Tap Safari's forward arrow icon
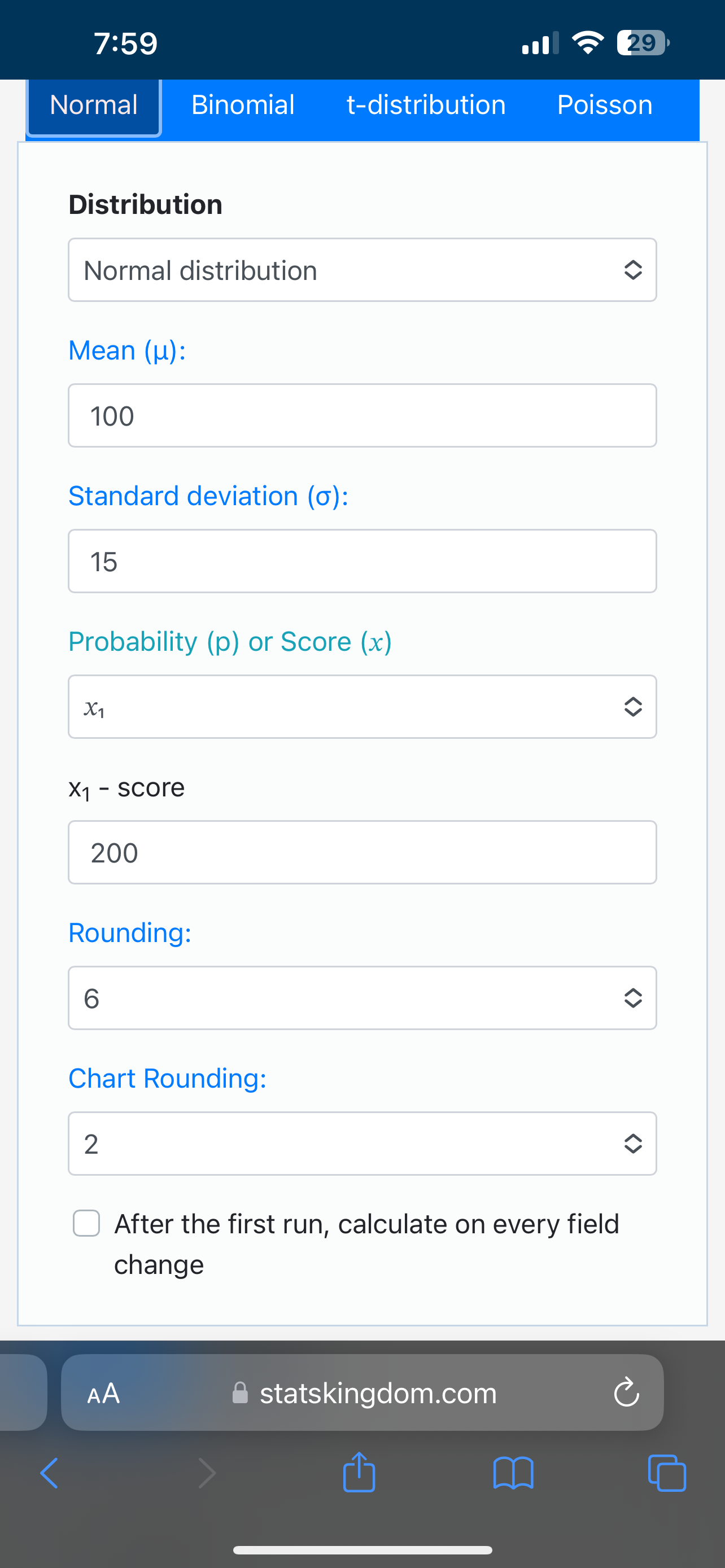This screenshot has height=1568, width=725. click(207, 1473)
